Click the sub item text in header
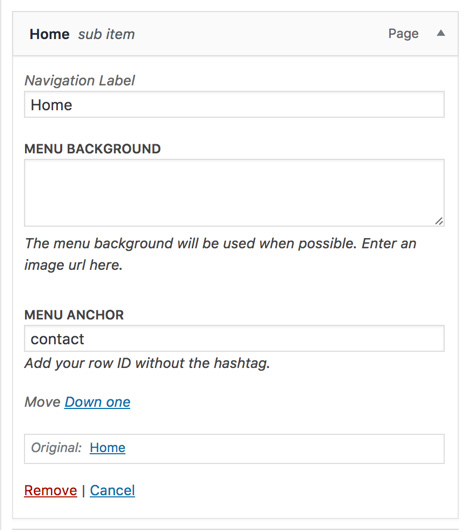 (x=106, y=34)
